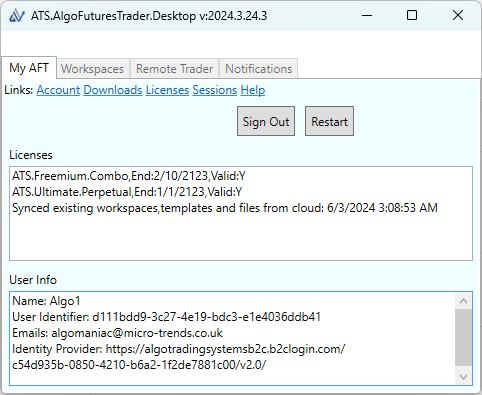Screen dimensions: 482x395
Task: Follow the Licenses hyperlink
Action: (x=167, y=90)
